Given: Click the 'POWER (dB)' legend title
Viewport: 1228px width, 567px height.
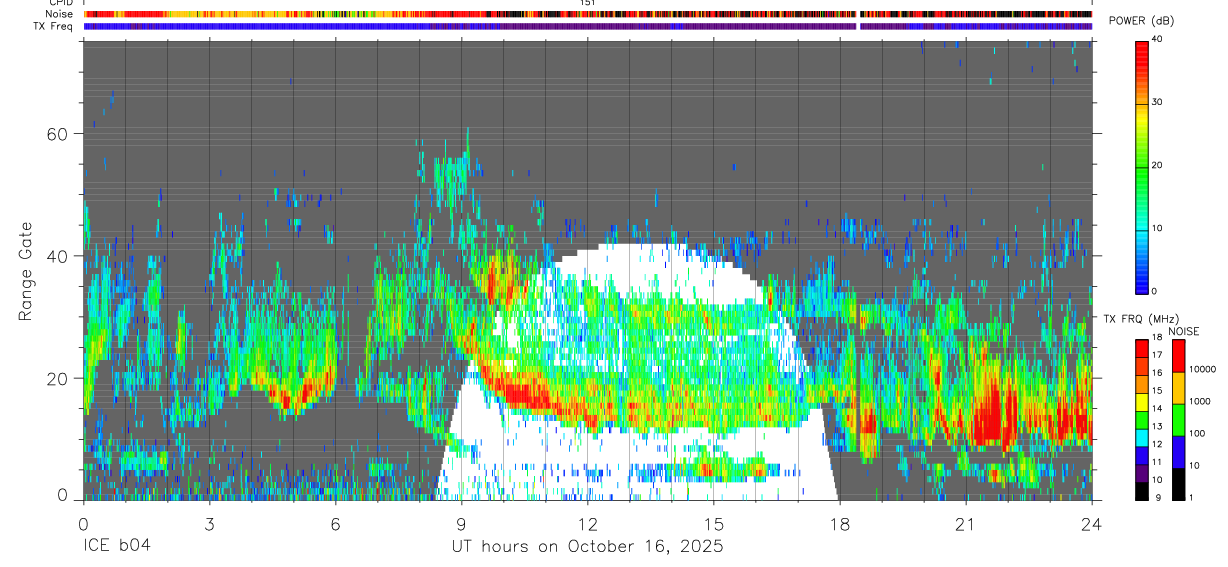Looking at the screenshot, I should pyautogui.click(x=1142, y=21).
